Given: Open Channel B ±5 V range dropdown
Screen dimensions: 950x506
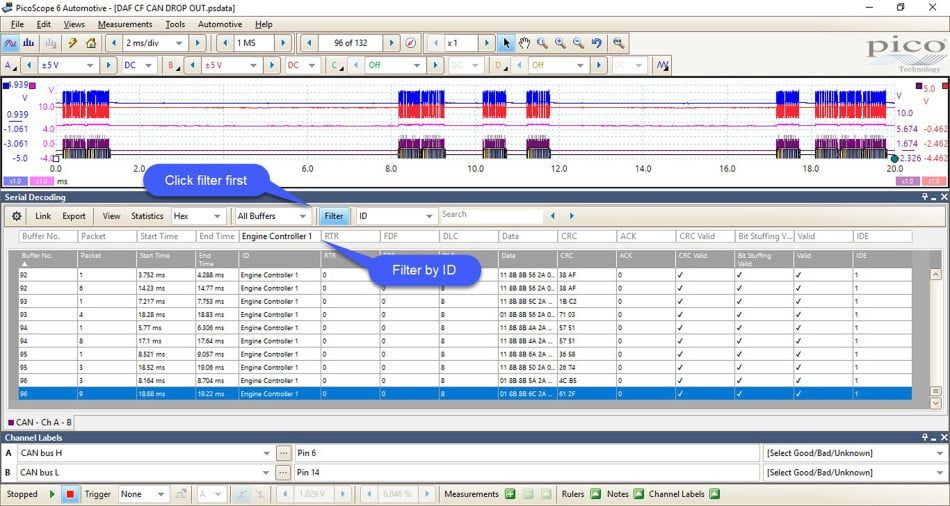Looking at the screenshot, I should 253,65.
